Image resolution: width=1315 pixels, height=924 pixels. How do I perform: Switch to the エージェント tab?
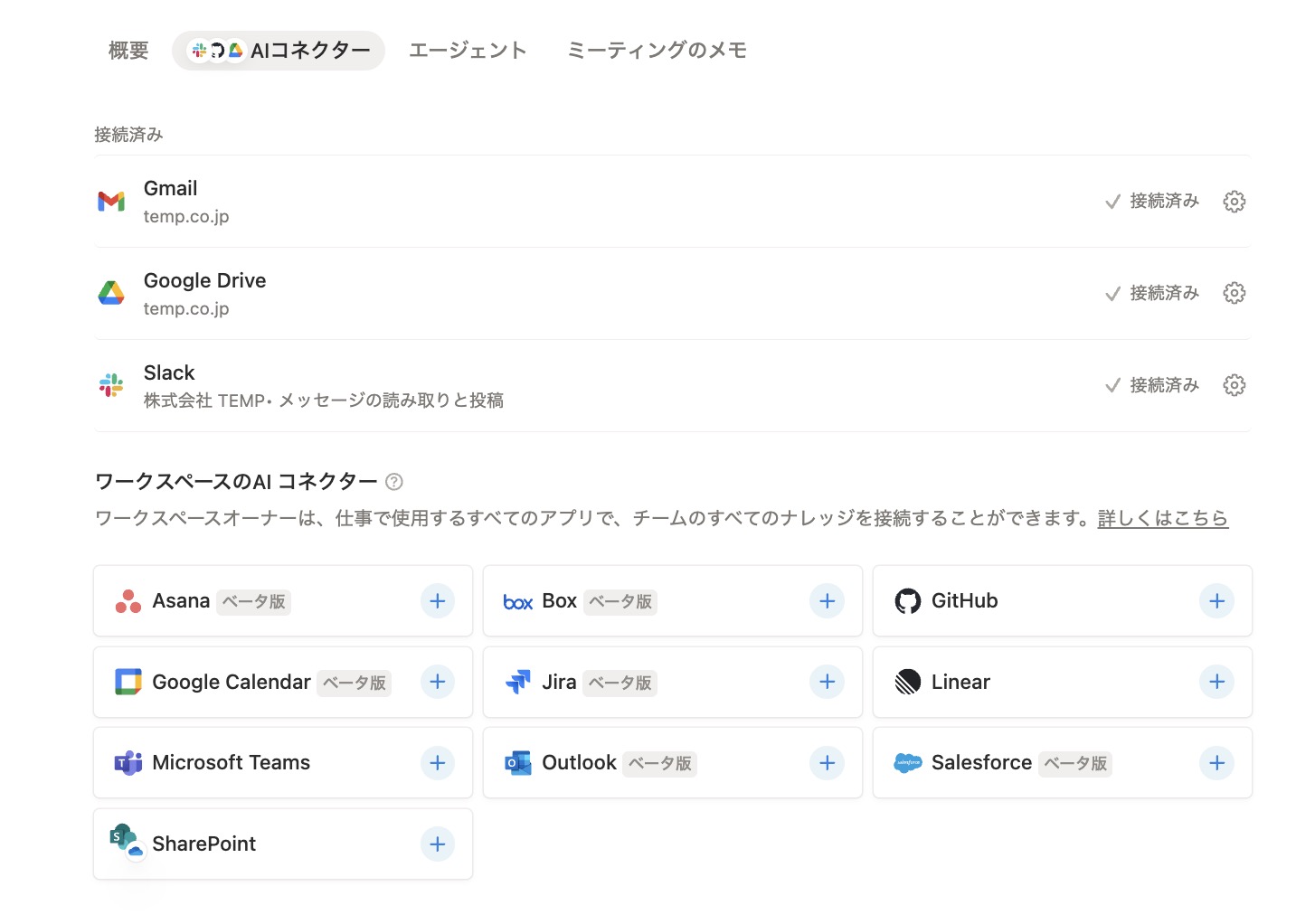[468, 51]
